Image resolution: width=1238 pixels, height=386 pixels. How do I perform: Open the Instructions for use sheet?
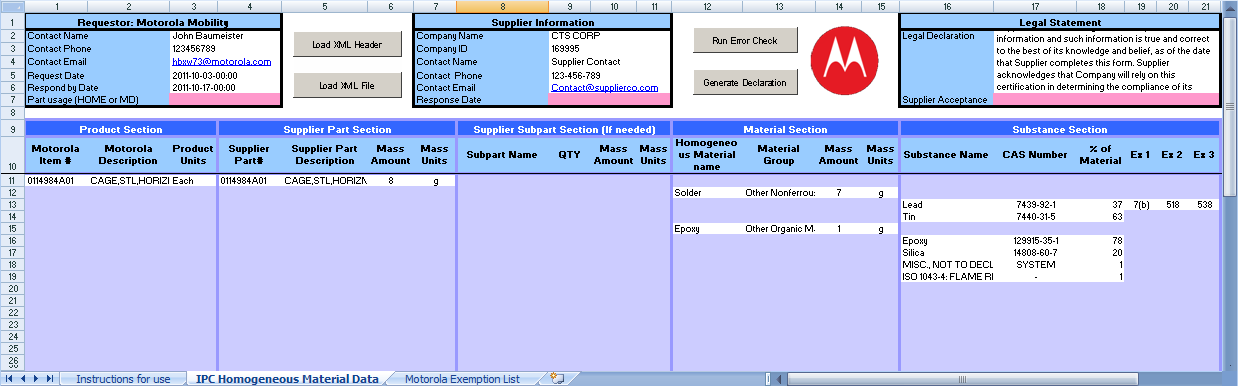pos(124,379)
